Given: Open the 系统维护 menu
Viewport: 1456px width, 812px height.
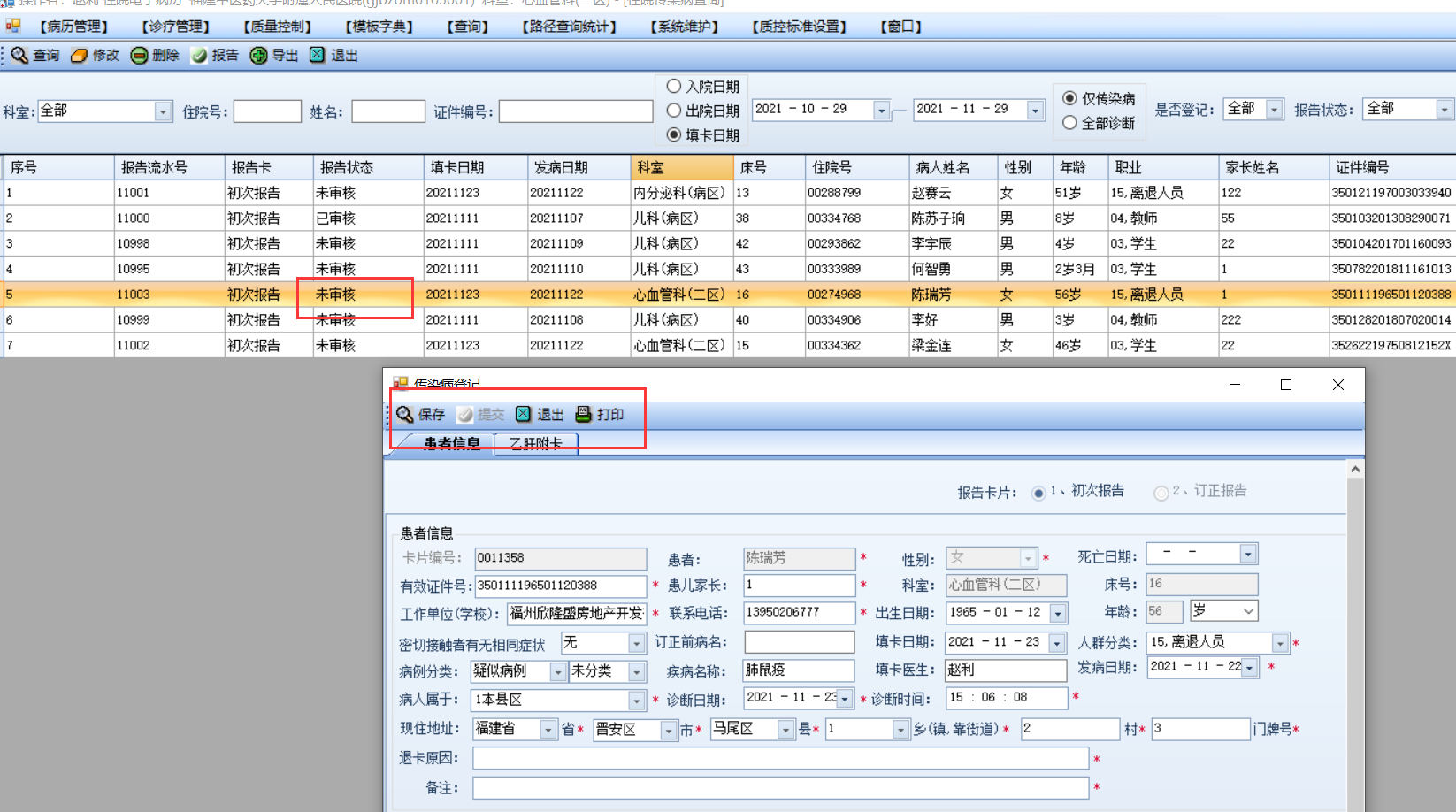Looking at the screenshot, I should (x=685, y=27).
